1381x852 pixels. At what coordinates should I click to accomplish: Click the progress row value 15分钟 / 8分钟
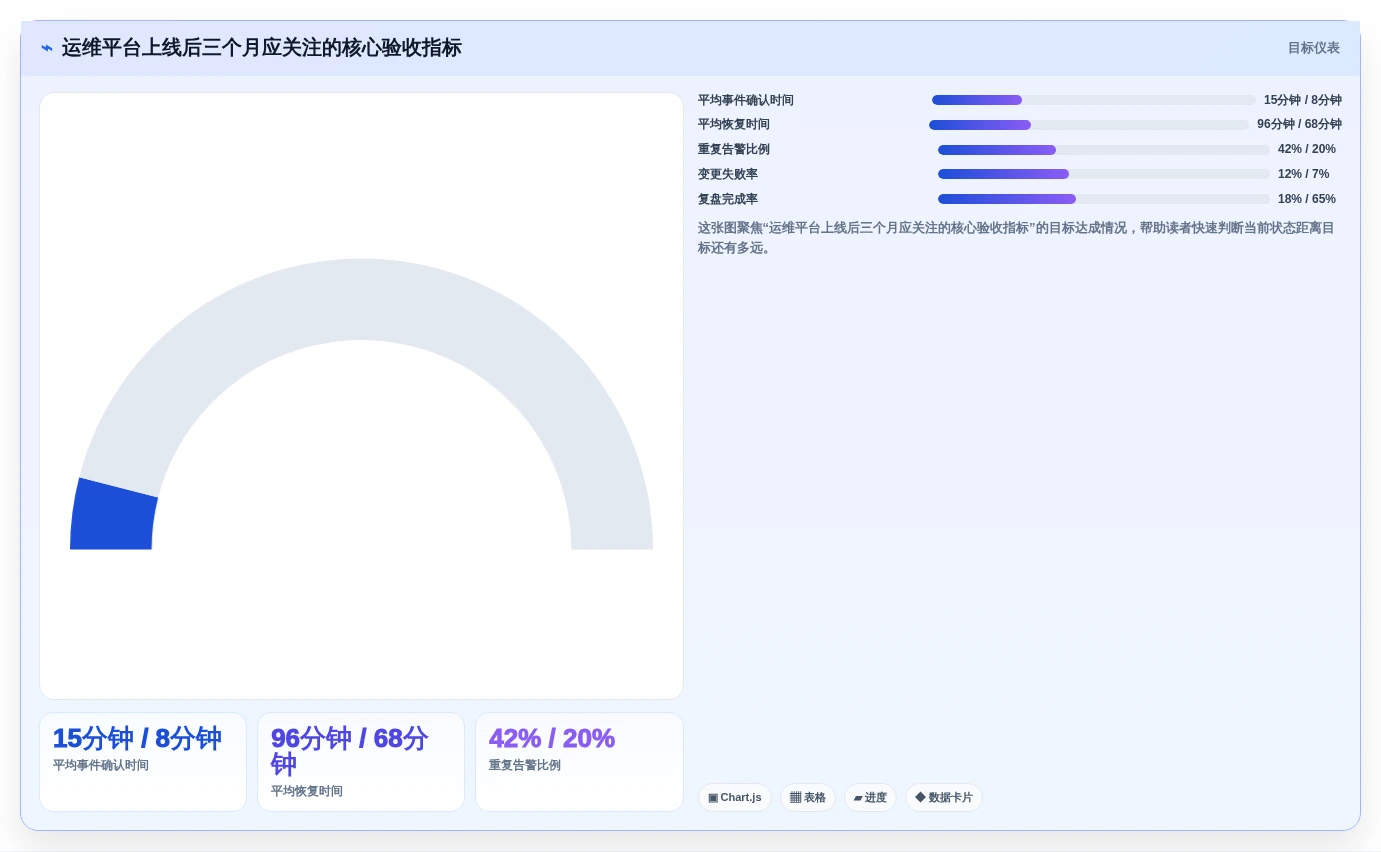pyautogui.click(x=1302, y=100)
